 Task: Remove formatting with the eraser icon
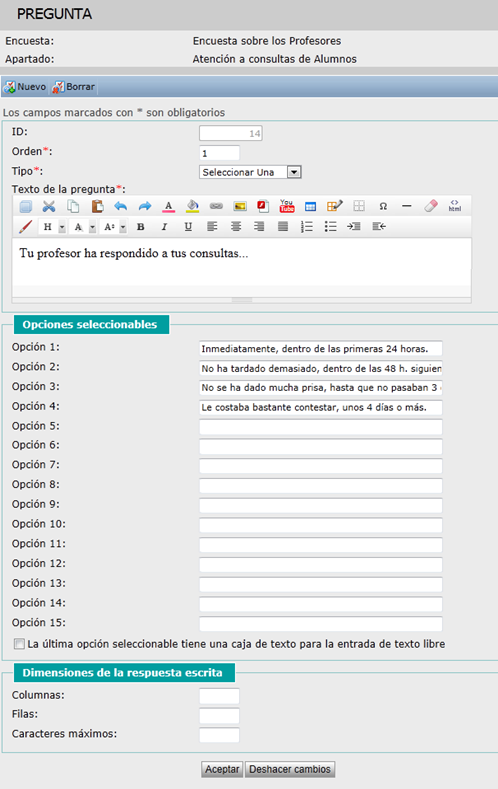[x=431, y=206]
